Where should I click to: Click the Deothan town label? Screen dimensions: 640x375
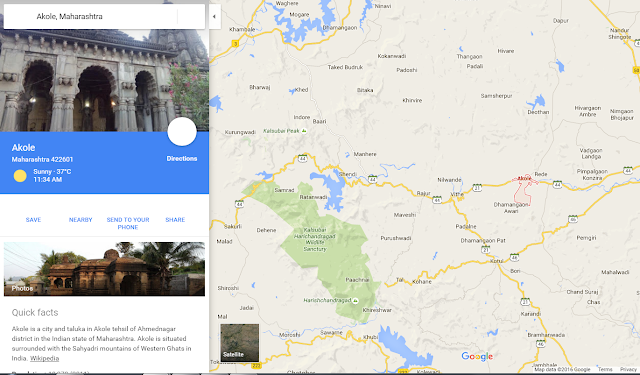pos(538,112)
